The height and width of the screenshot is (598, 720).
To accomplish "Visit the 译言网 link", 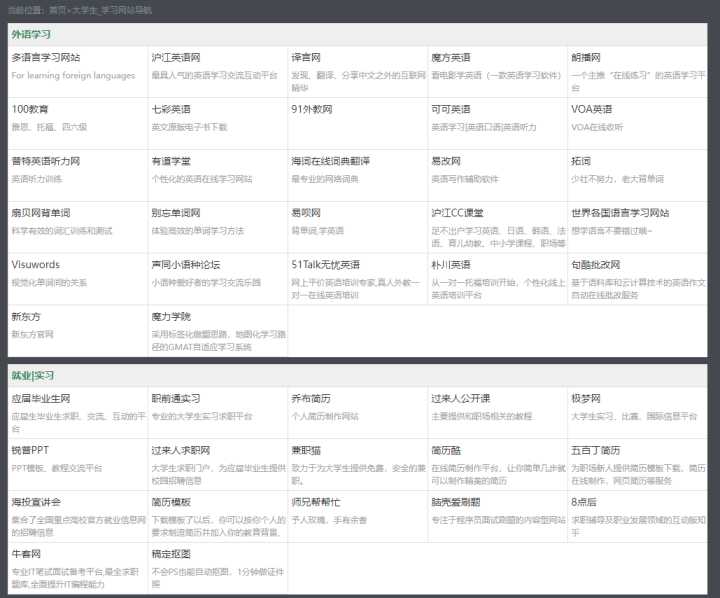I will (x=306, y=57).
